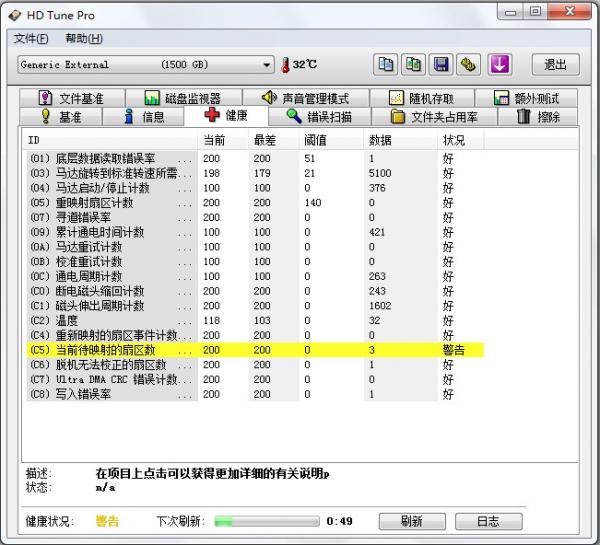Click the purple download arrow icon
Viewport: 600px width, 545px height.
499,64
